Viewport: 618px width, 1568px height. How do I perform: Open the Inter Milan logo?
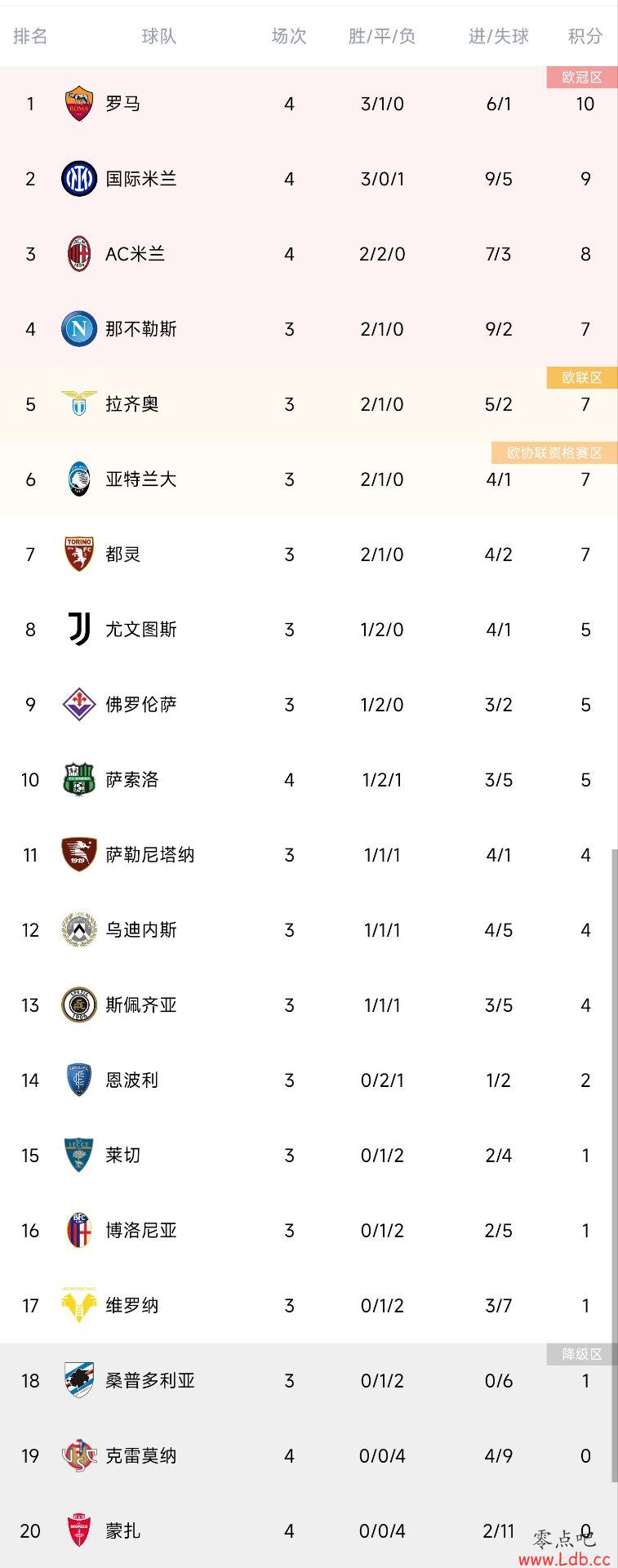tap(79, 179)
